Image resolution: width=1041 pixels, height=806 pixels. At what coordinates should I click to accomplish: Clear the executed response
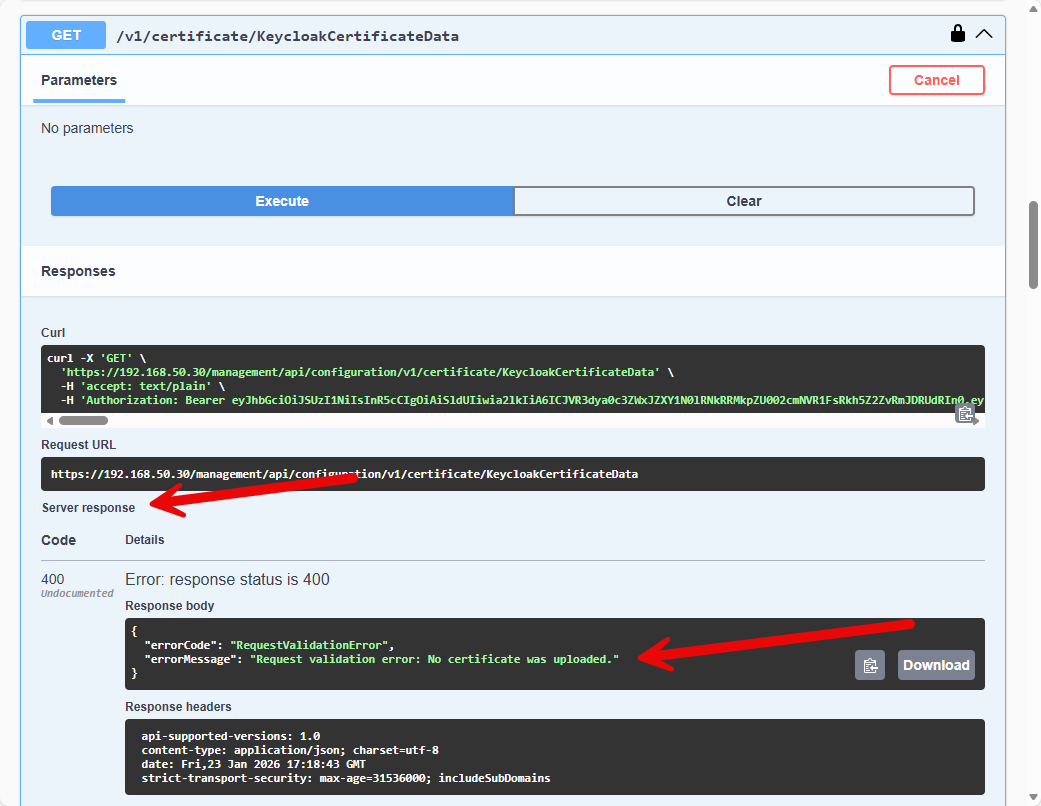(x=744, y=201)
